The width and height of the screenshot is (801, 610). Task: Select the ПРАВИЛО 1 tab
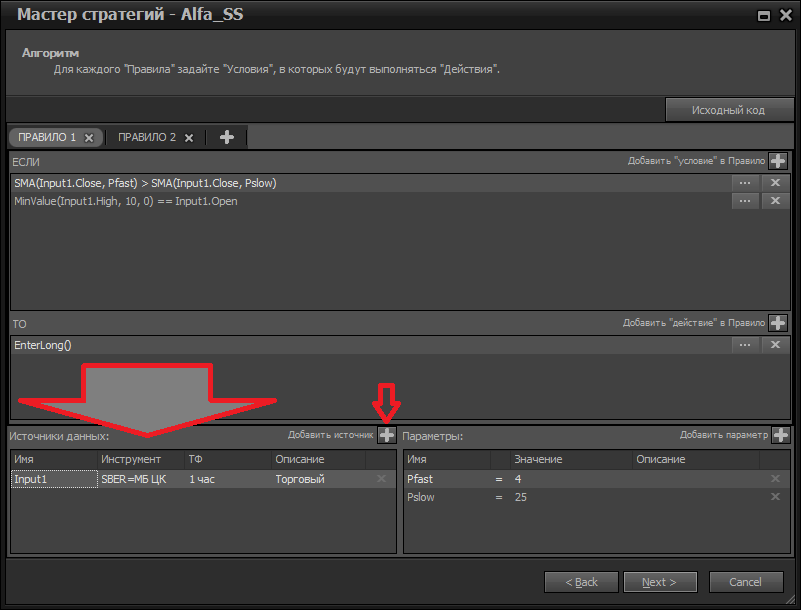[47, 137]
